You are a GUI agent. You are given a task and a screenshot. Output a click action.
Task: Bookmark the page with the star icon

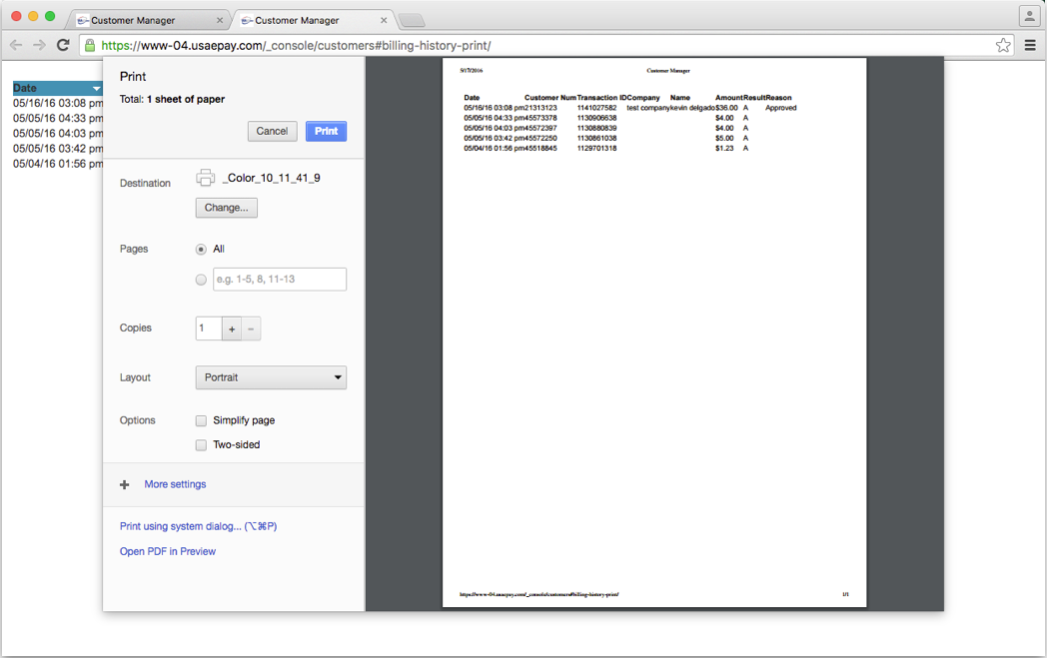point(1002,44)
